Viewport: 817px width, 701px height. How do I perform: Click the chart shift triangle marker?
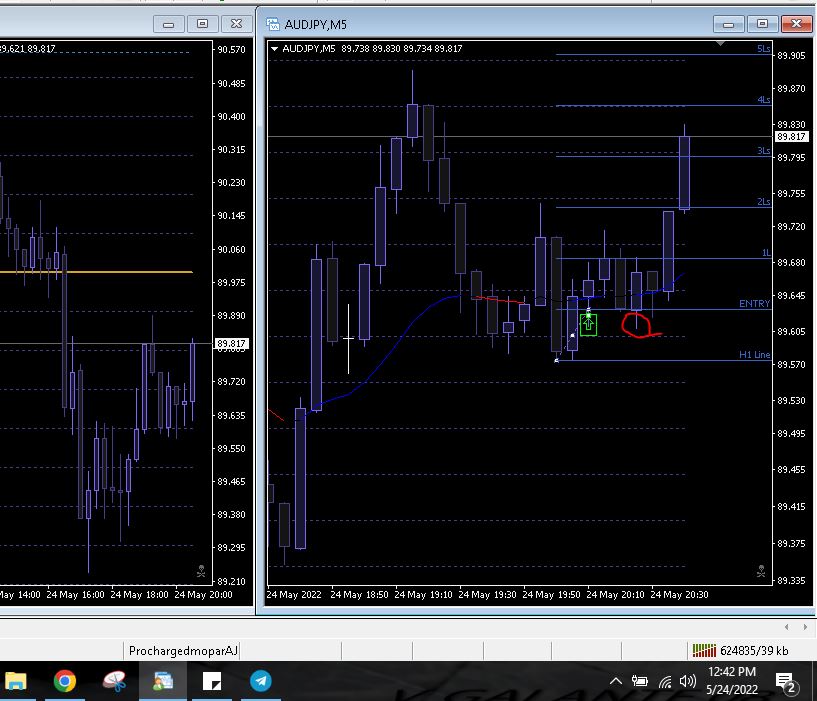721,44
